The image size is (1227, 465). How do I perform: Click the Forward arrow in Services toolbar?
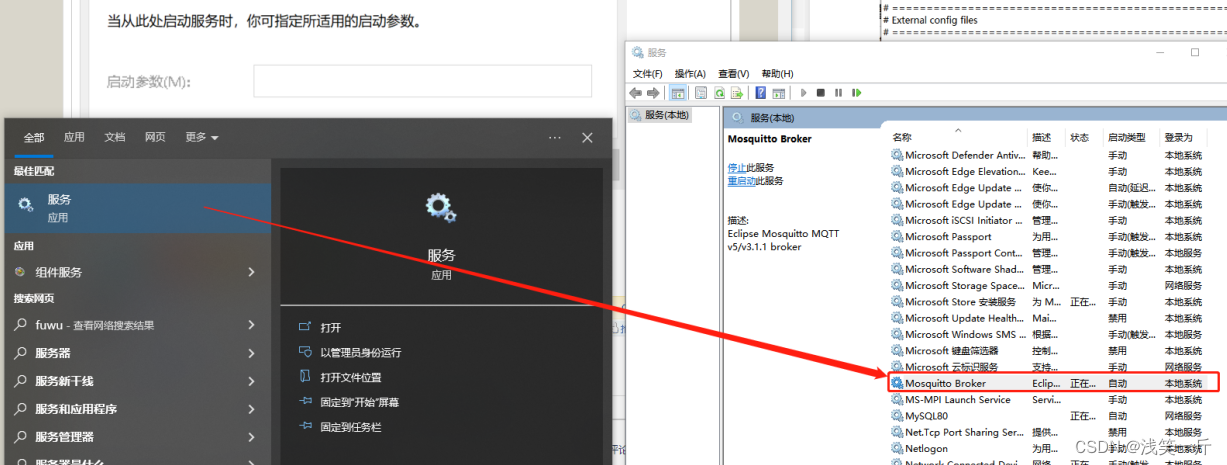[653, 92]
